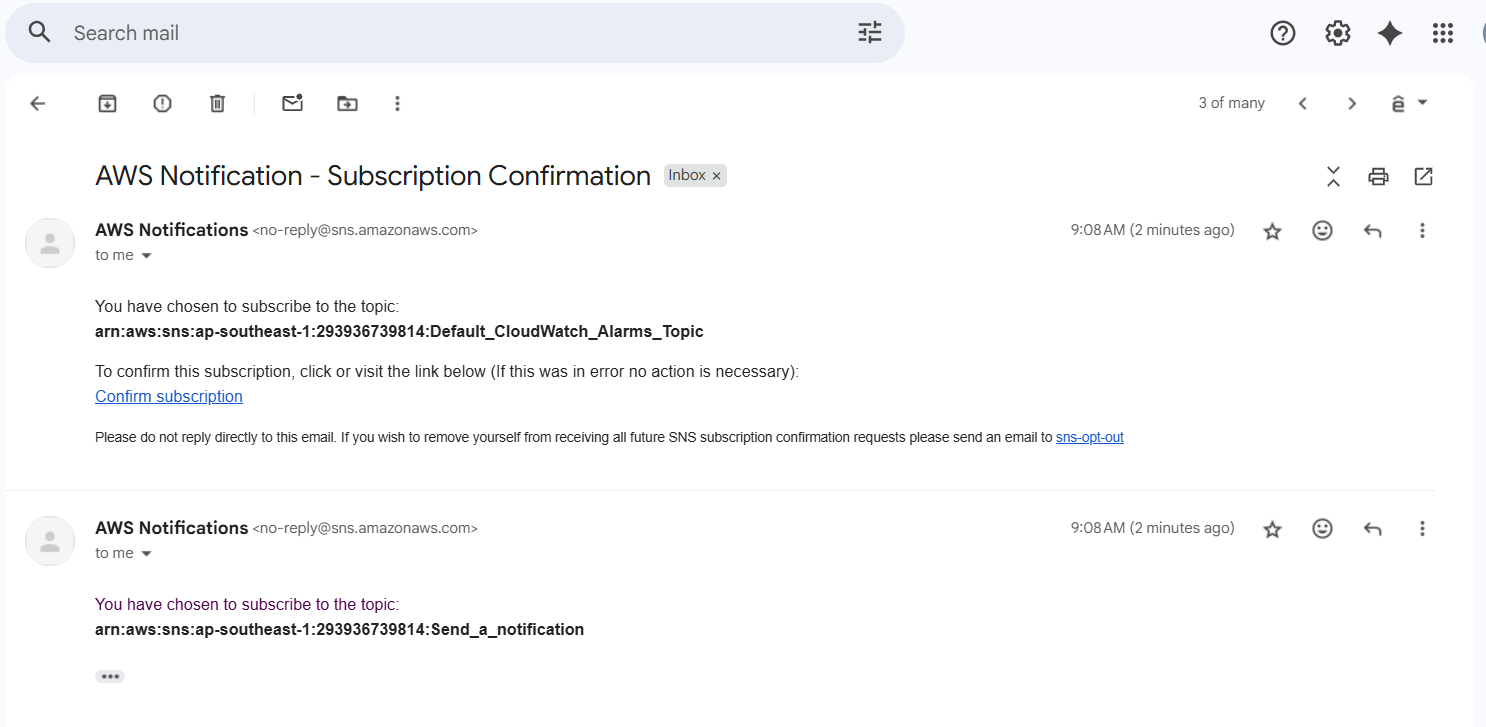Delete this conversation
This screenshot has width=1486, height=727.
pyautogui.click(x=217, y=103)
